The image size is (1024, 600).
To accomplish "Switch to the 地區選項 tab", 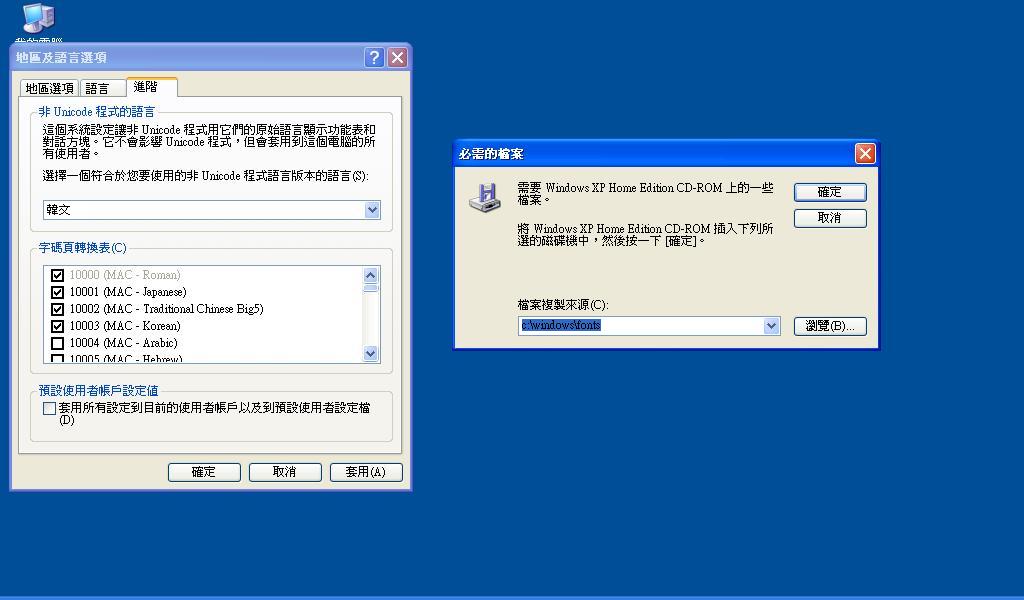I will pyautogui.click(x=50, y=88).
